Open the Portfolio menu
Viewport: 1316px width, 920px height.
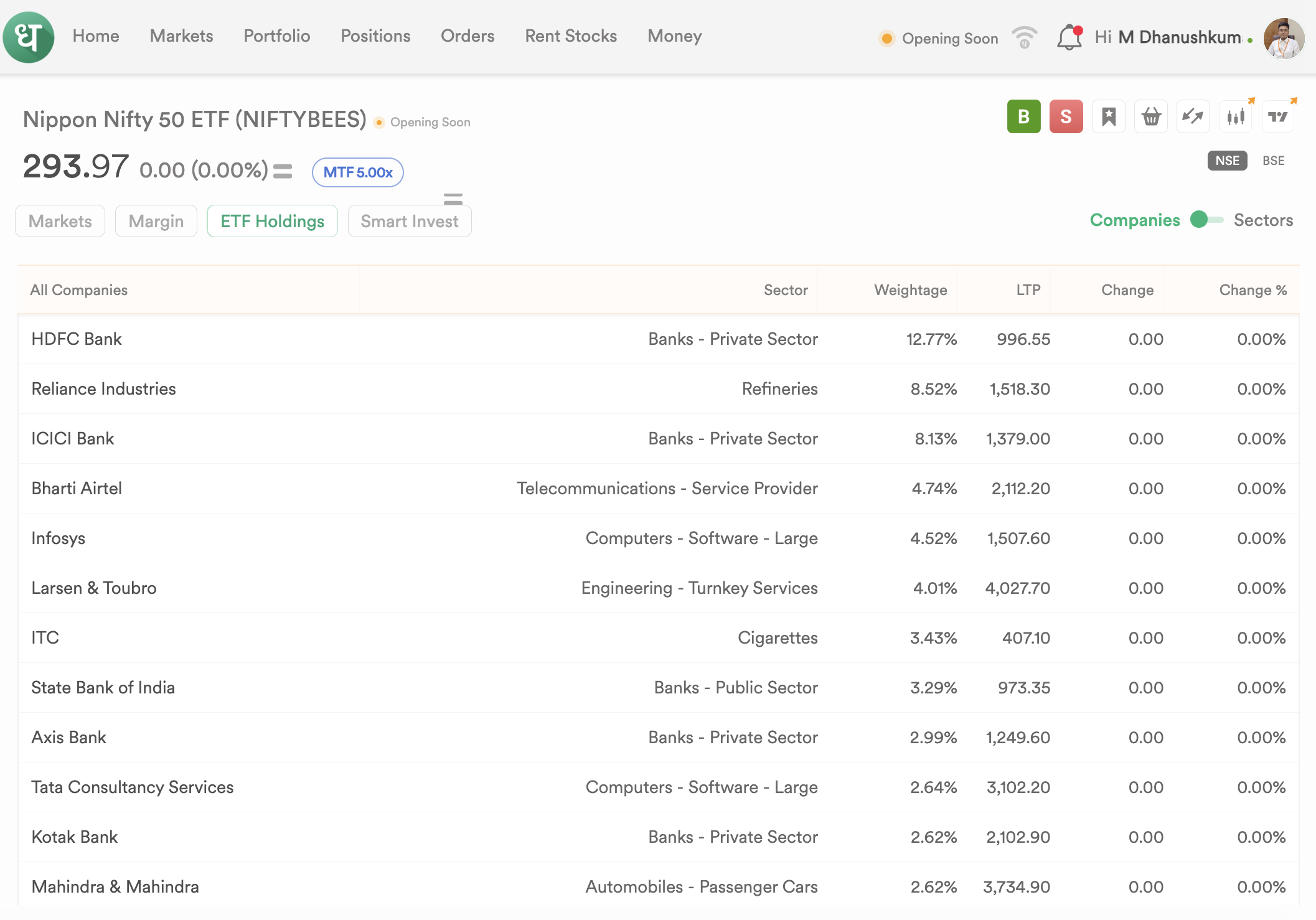point(276,36)
